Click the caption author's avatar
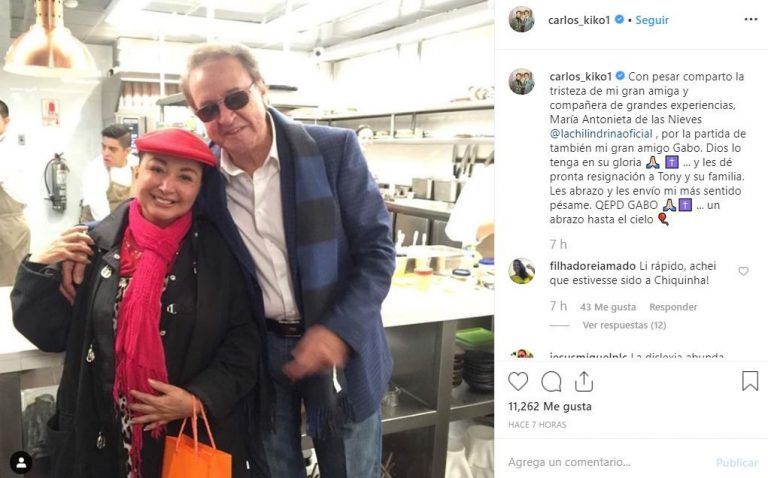Screen dimensions: 768x478 pyautogui.click(x=522, y=81)
